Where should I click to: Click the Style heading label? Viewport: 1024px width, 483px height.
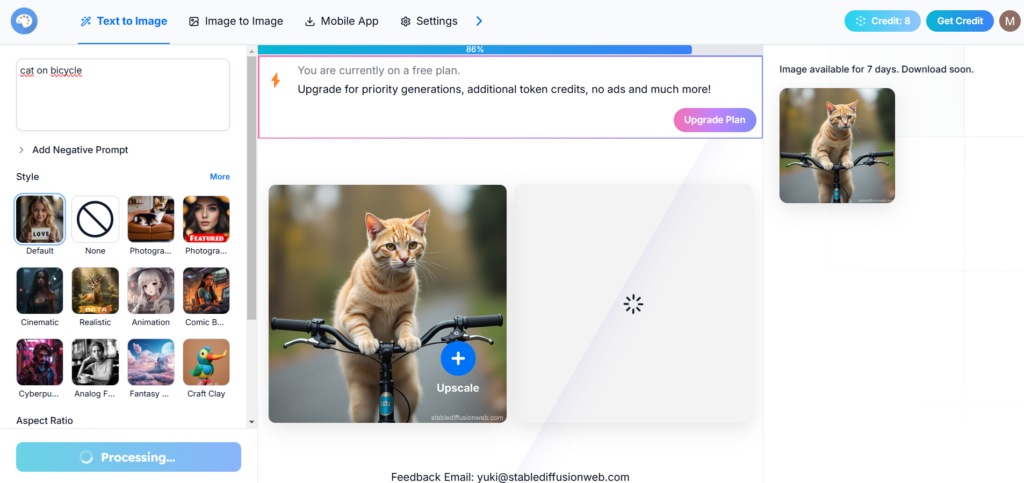click(x=27, y=177)
